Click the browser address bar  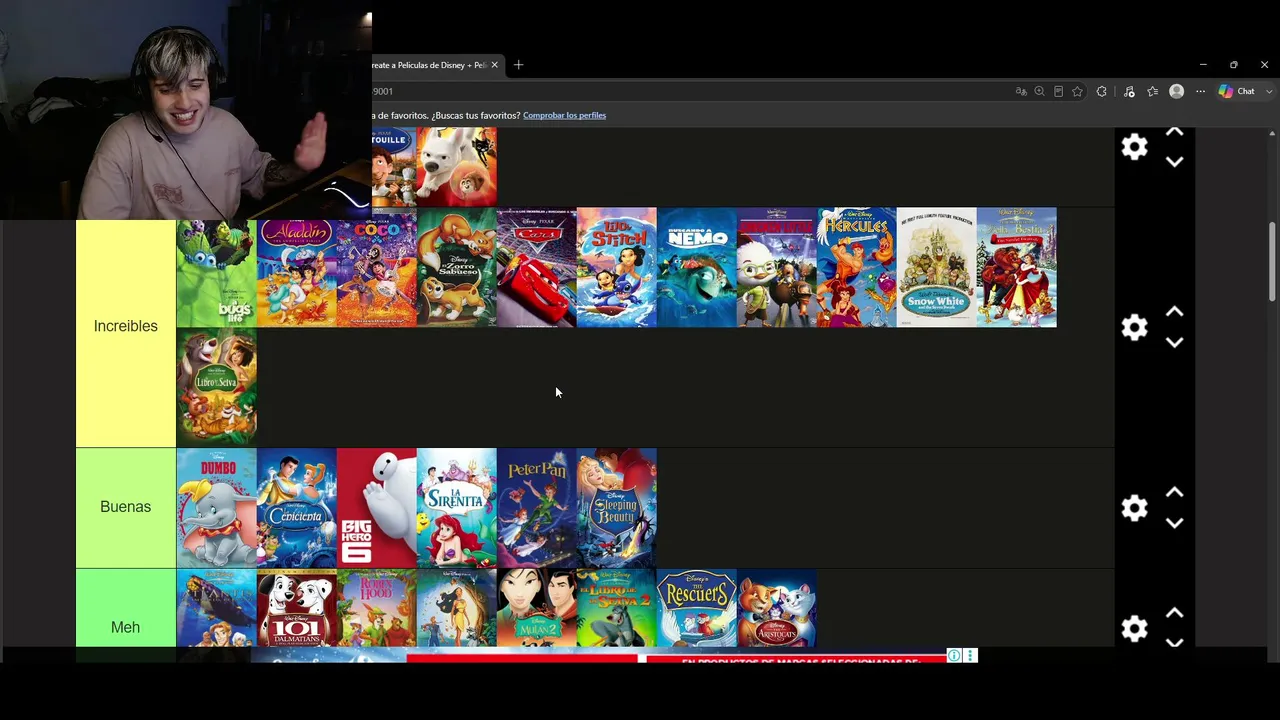690,91
